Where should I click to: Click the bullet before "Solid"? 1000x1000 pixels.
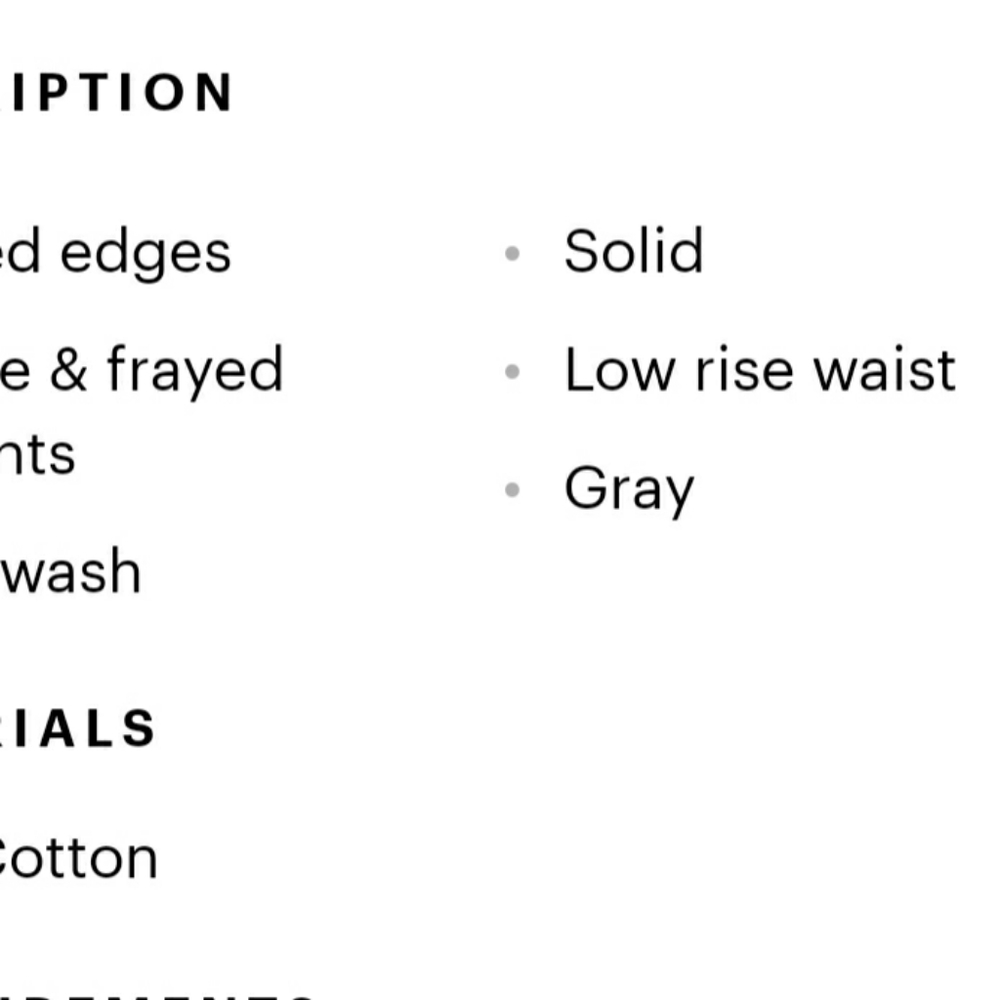(513, 253)
